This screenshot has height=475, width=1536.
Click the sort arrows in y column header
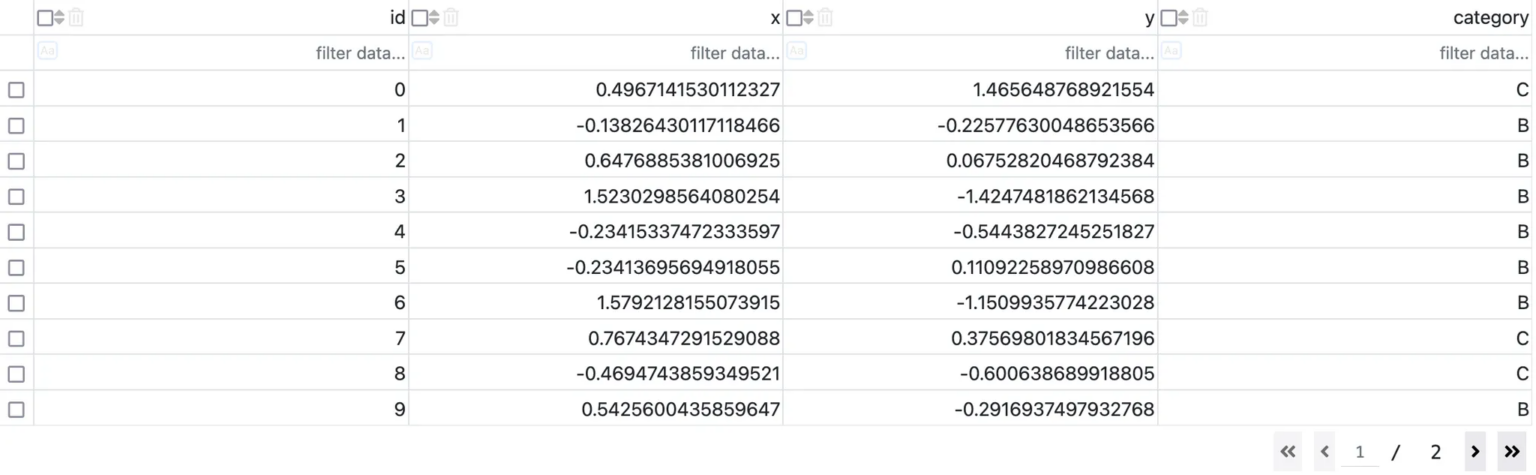point(807,18)
